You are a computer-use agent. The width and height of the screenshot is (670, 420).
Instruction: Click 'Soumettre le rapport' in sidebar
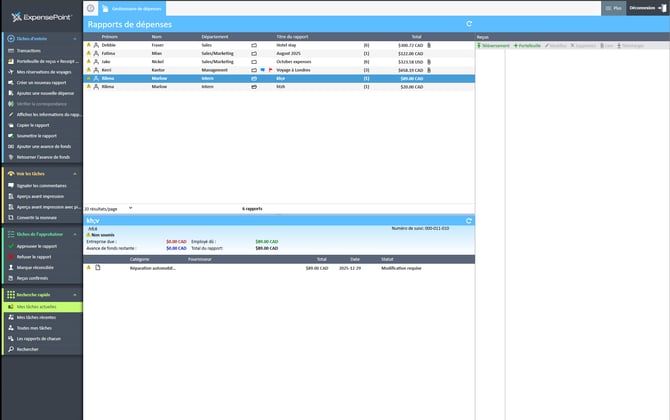click(x=36, y=136)
